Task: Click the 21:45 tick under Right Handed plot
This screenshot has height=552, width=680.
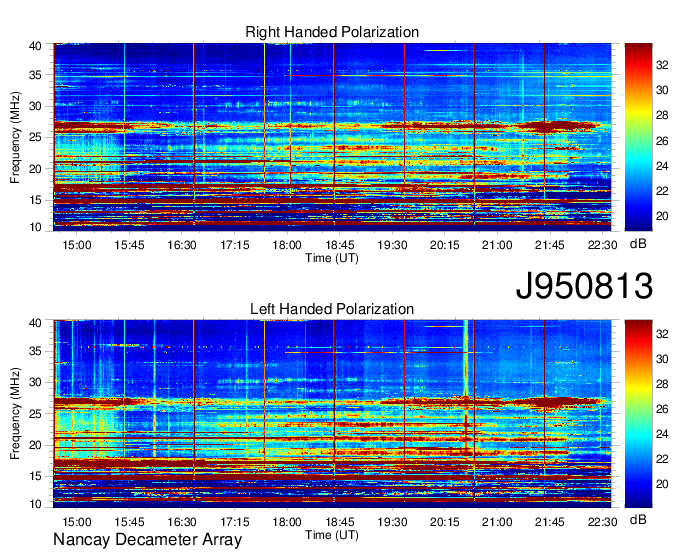Action: click(x=549, y=245)
